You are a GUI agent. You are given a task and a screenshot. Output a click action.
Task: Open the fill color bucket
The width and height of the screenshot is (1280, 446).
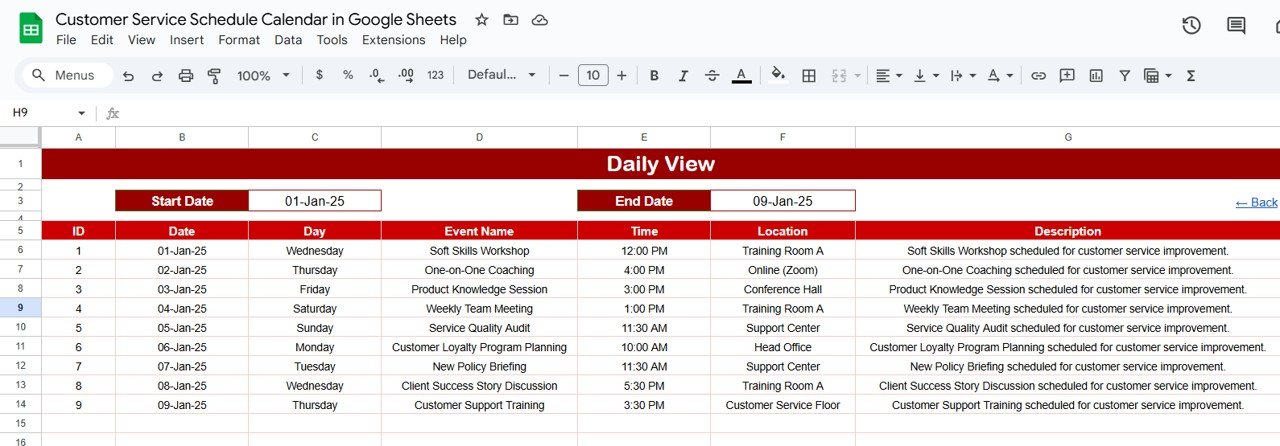click(x=778, y=75)
